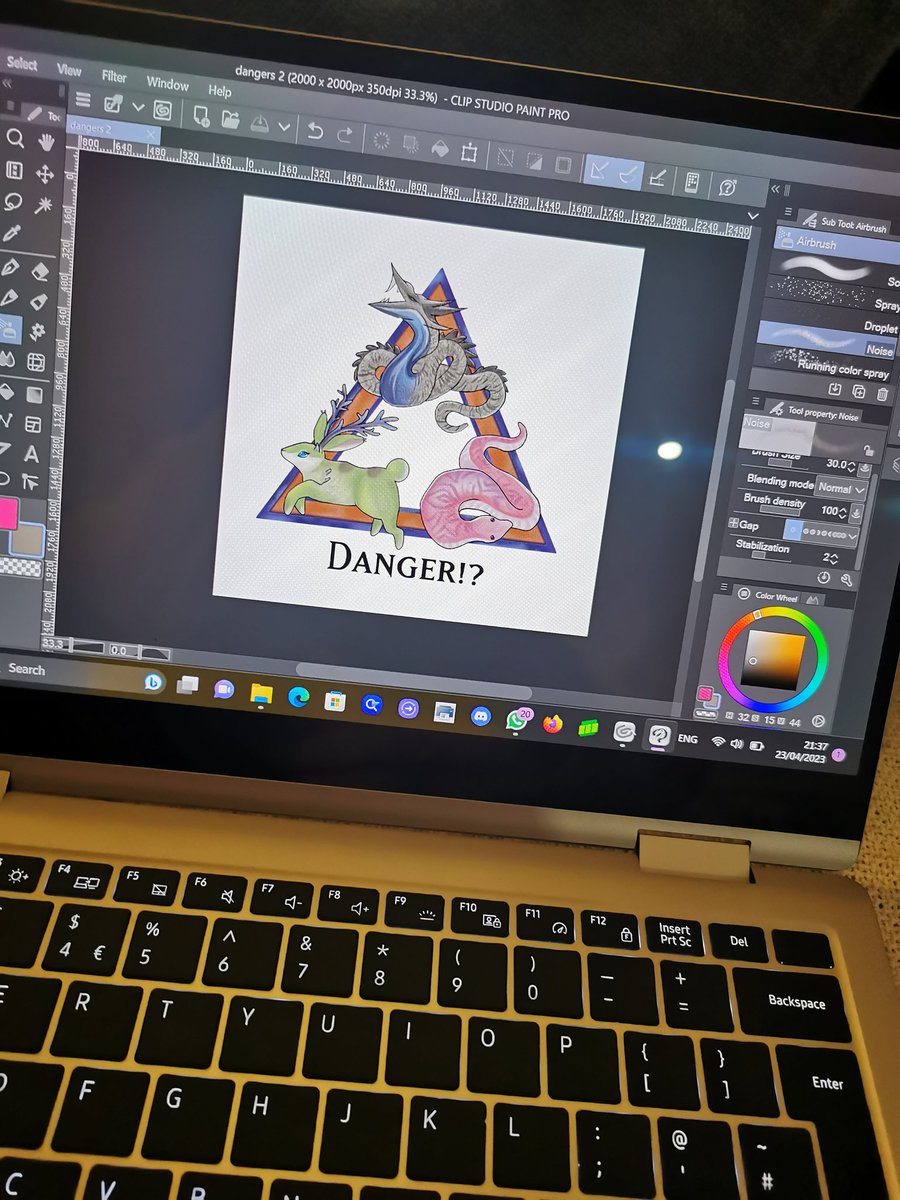Open Clip Studio launcher icon in command bar
This screenshot has height=1200, width=900.
[161, 109]
